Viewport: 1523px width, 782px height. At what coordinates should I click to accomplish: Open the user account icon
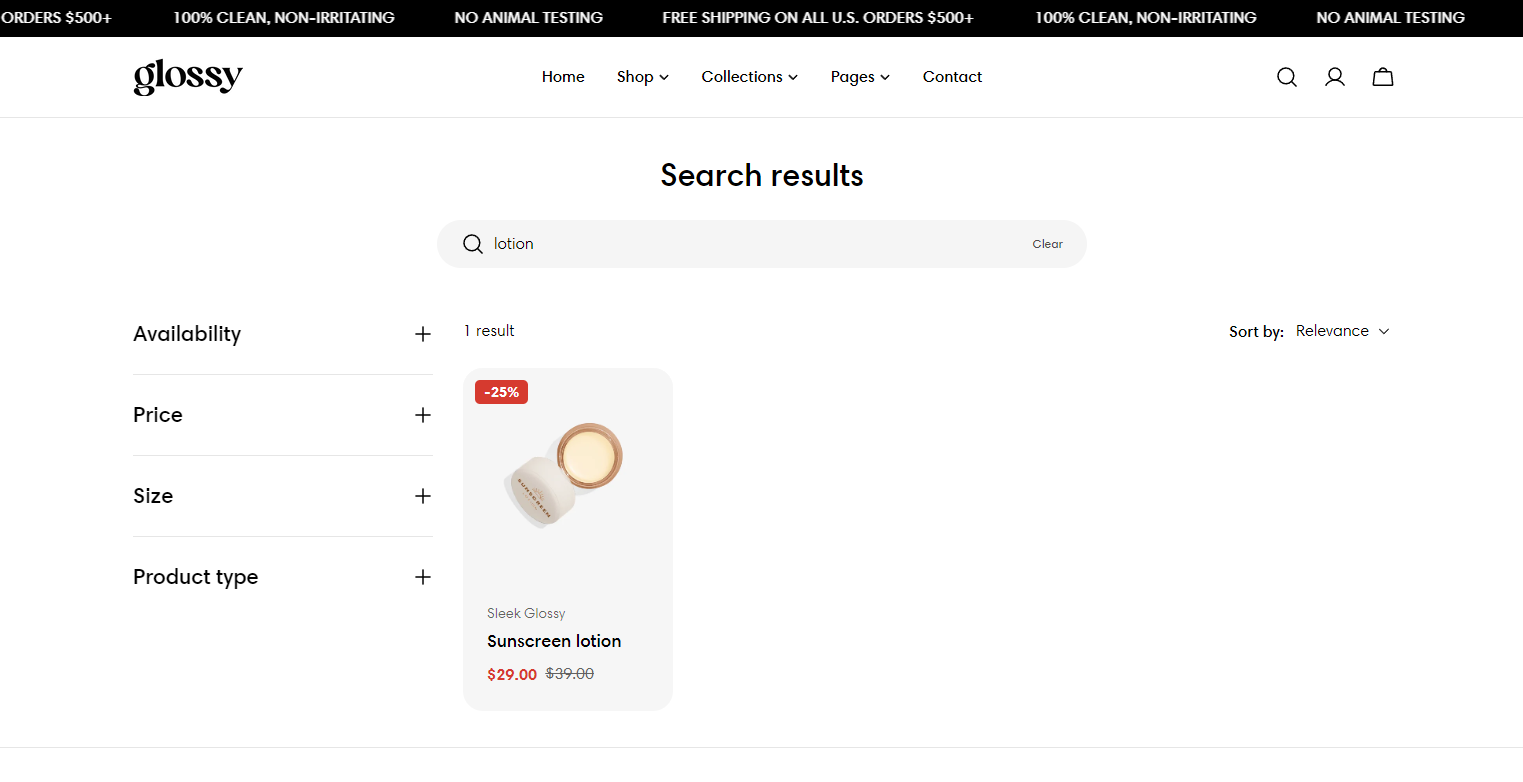coord(1334,77)
